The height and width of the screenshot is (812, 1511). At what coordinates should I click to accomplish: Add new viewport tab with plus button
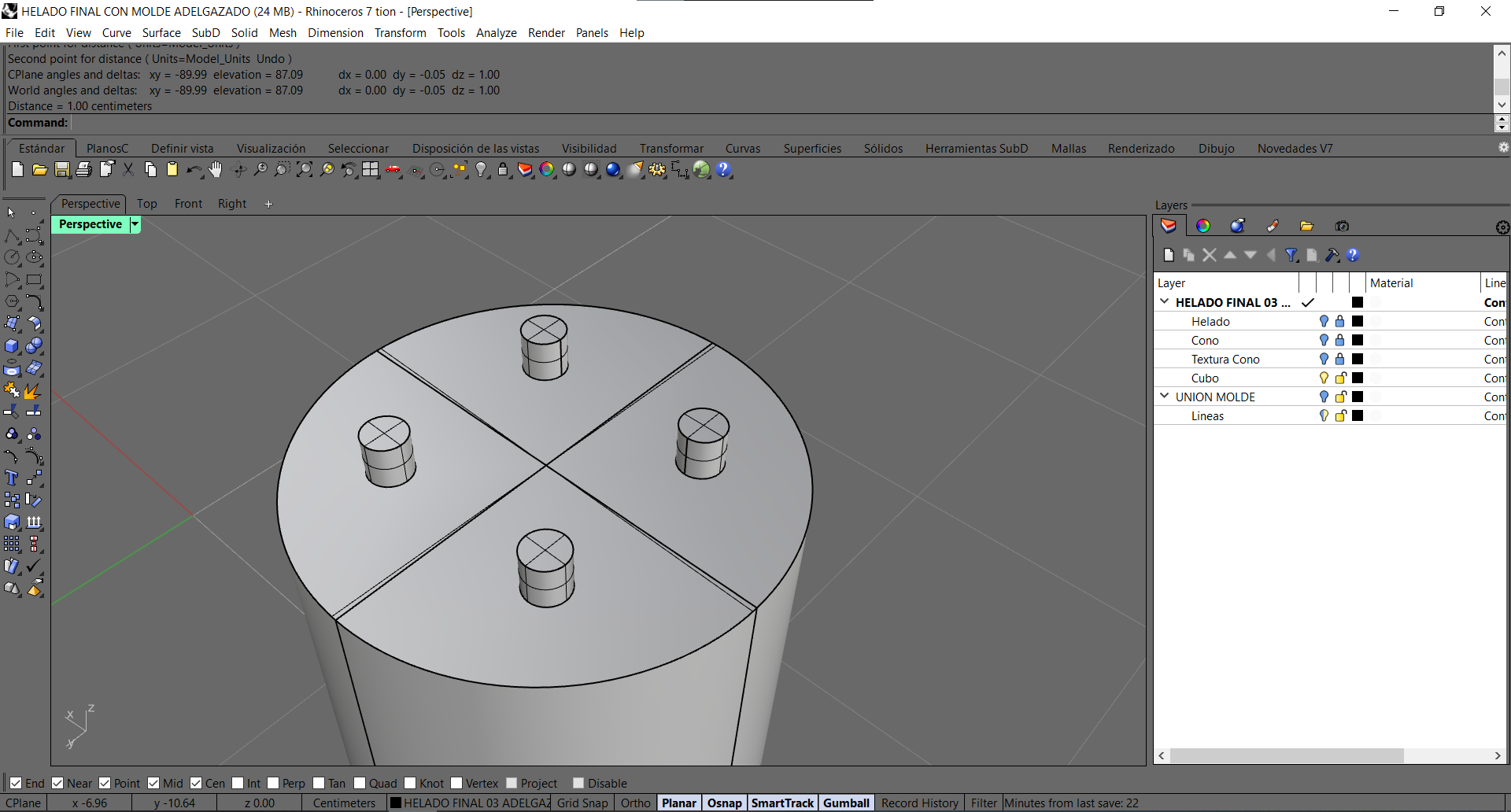[x=268, y=204]
